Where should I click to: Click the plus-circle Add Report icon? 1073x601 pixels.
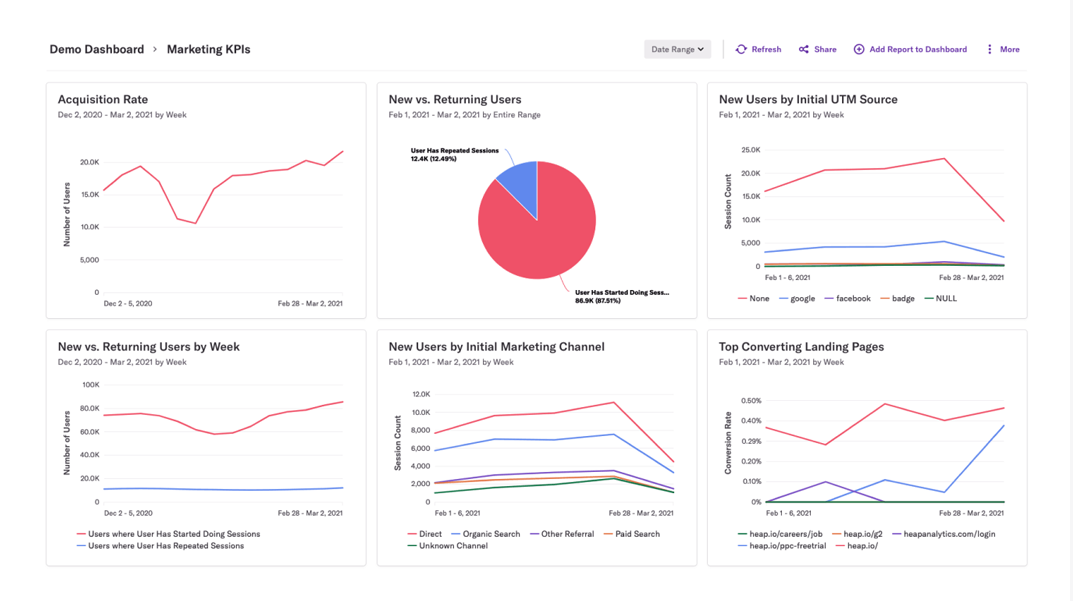coord(859,49)
